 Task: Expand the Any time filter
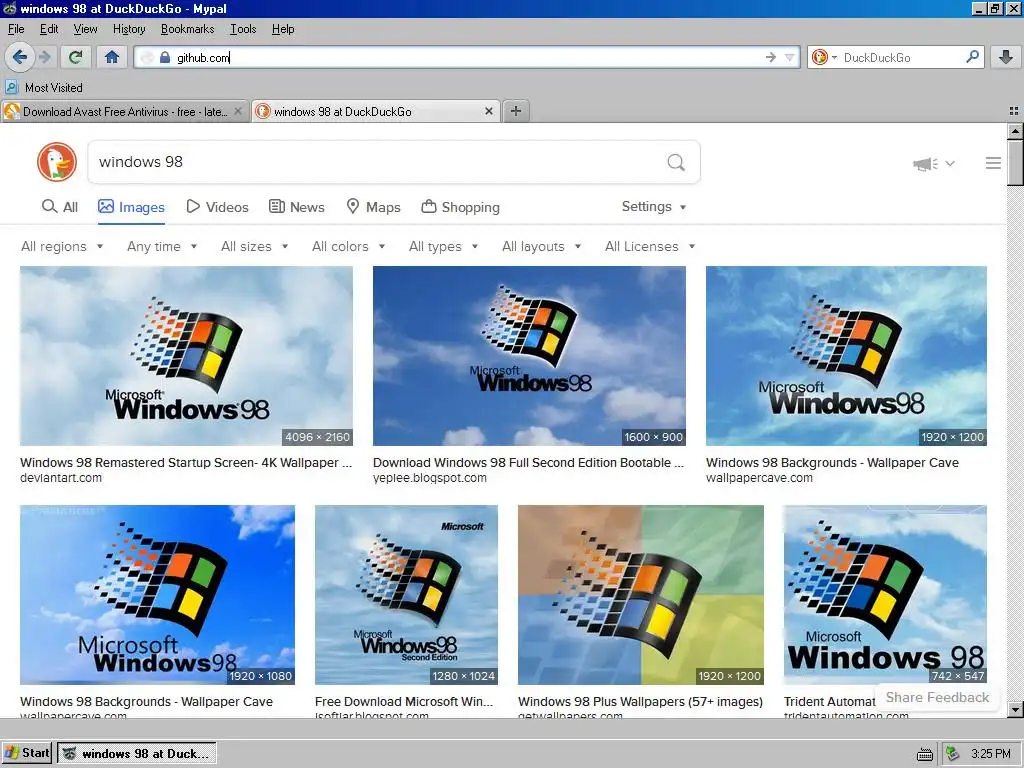point(162,246)
